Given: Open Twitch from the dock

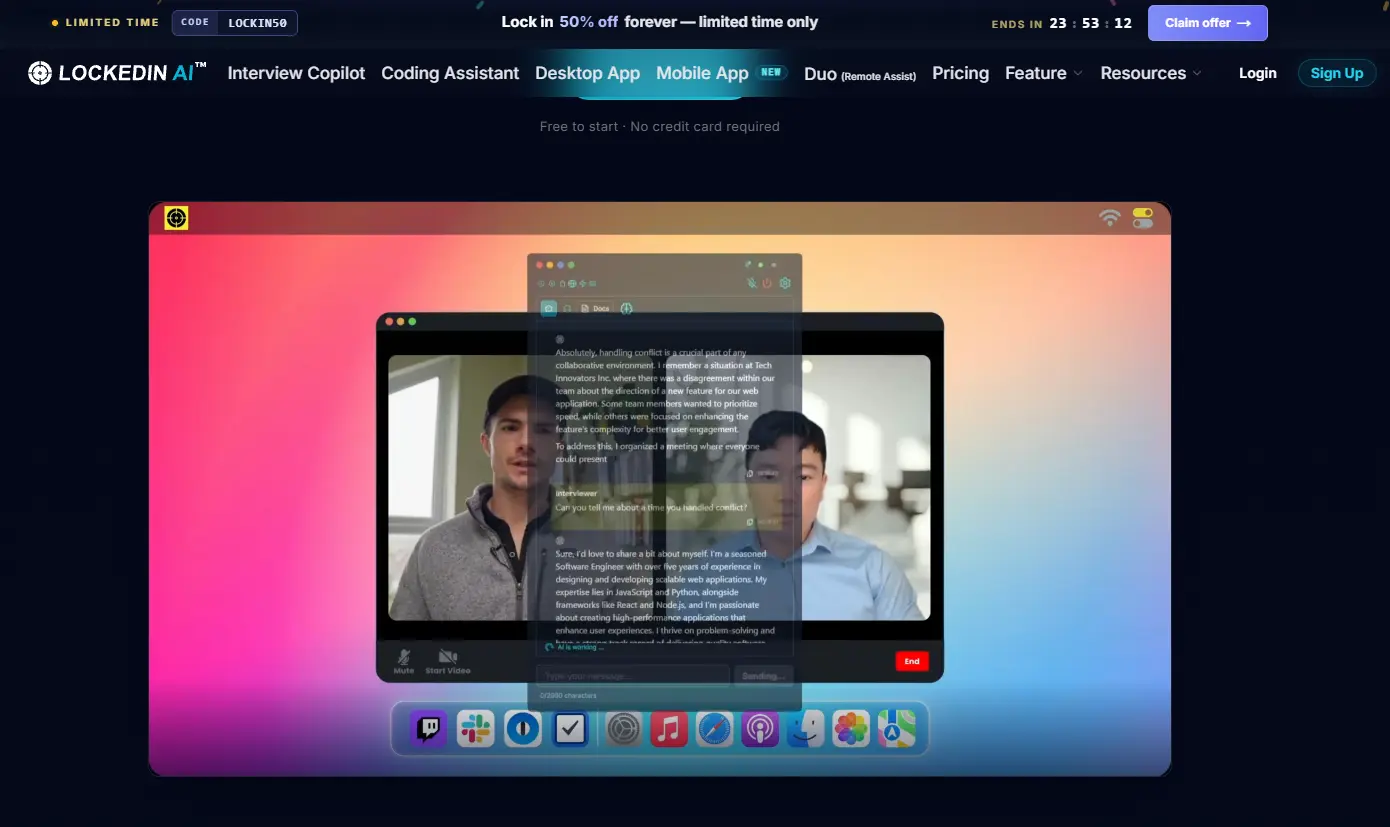Looking at the screenshot, I should coord(429,729).
